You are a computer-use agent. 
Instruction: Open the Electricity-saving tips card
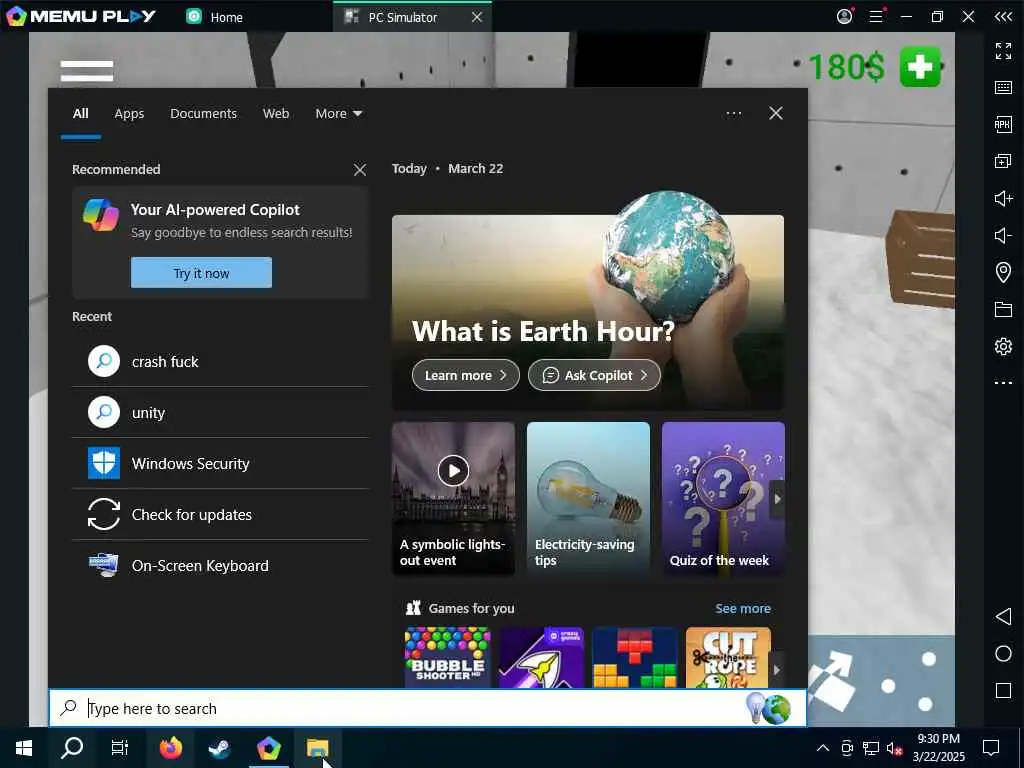[x=588, y=498]
